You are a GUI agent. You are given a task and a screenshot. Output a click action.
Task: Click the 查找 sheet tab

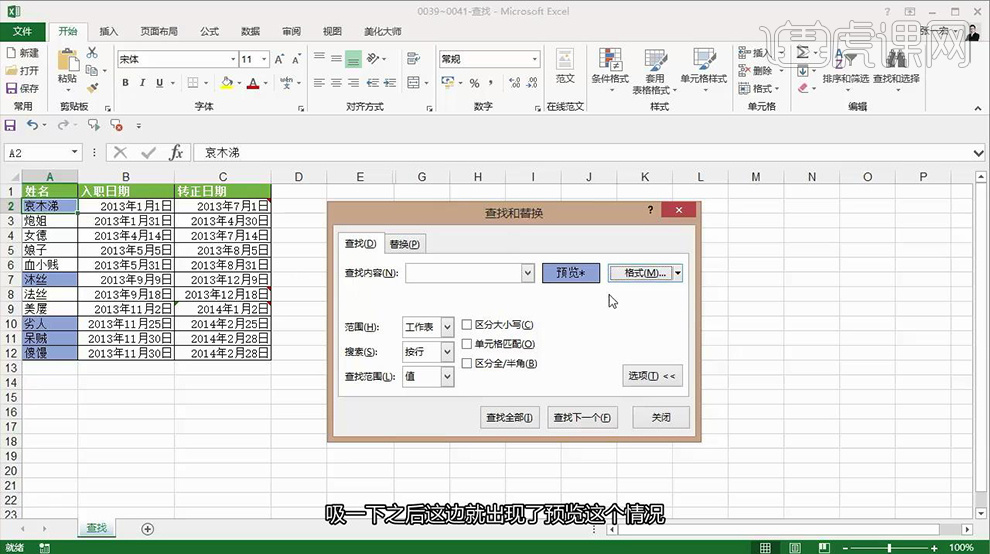click(97, 528)
